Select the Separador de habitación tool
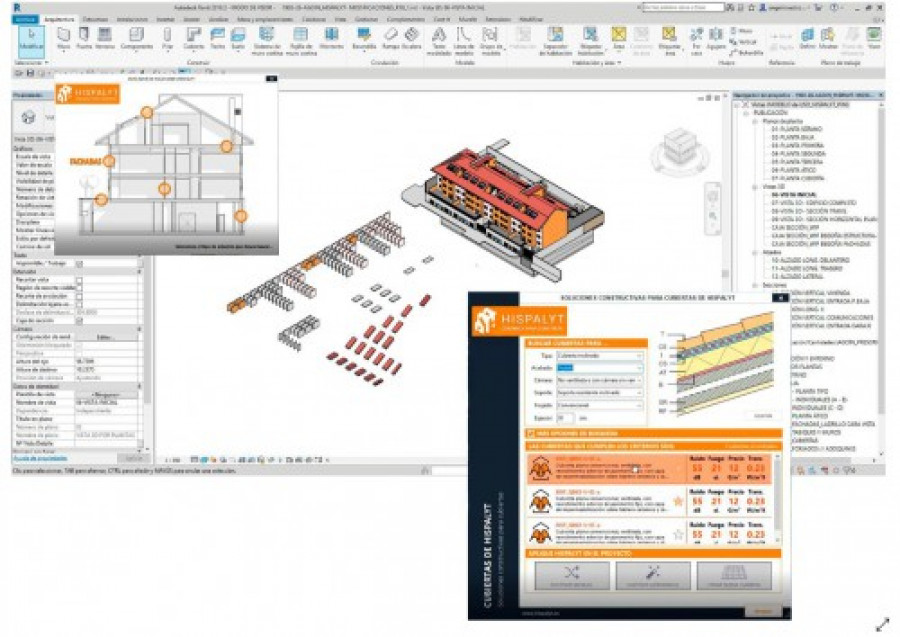The width and height of the screenshot is (900, 637). click(555, 41)
